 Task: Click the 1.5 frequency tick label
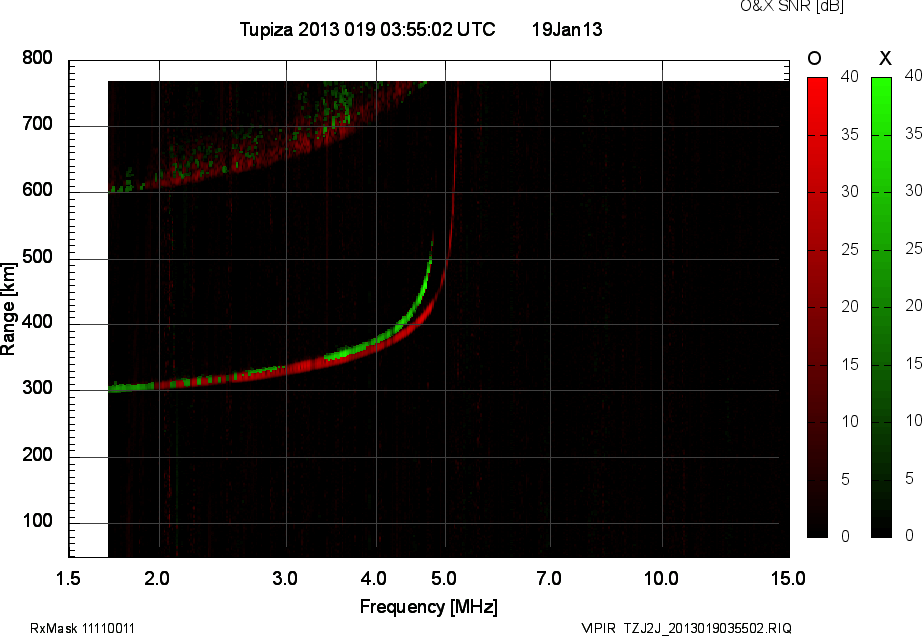68,578
